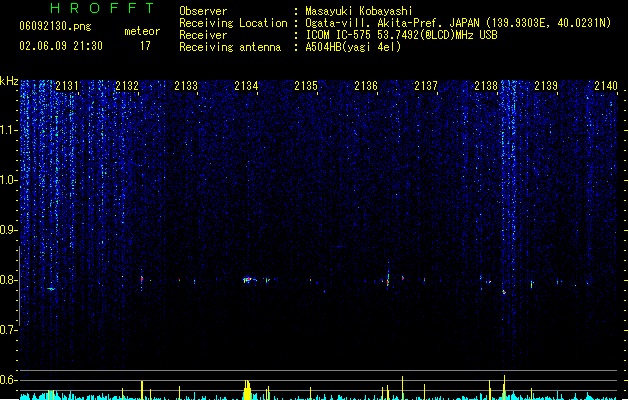Click the meteor label
The height and width of the screenshot is (400, 629).
(142, 31)
